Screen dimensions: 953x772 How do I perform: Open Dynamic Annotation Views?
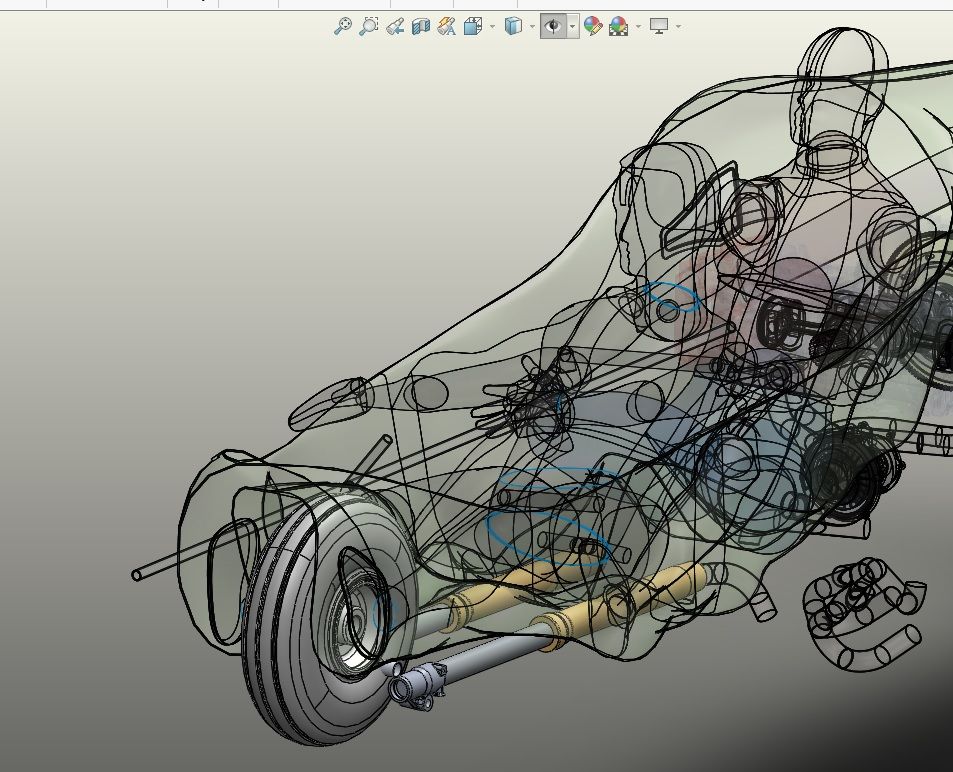[447, 27]
